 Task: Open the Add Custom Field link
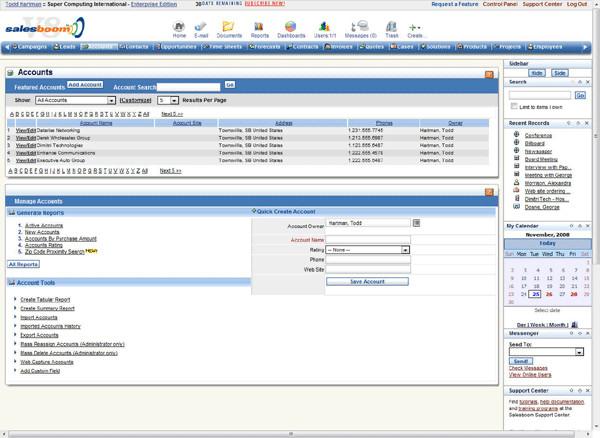(40, 371)
